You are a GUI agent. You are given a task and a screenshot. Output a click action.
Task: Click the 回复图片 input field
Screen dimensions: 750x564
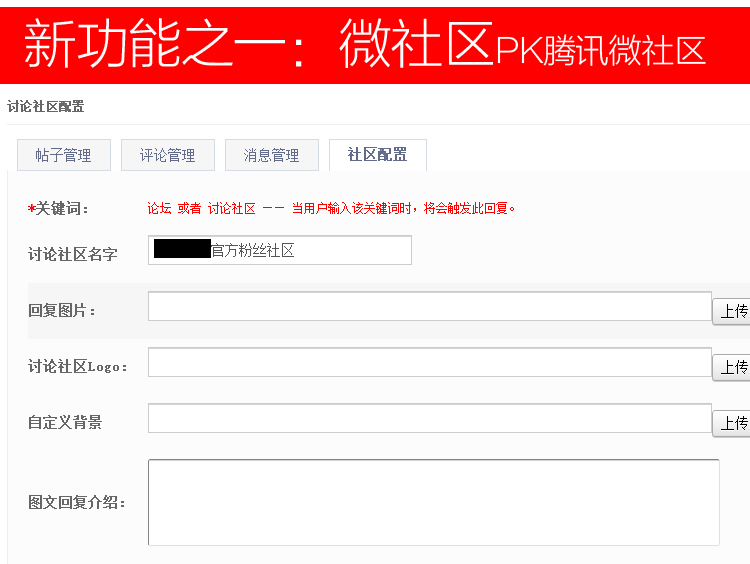tap(430, 306)
